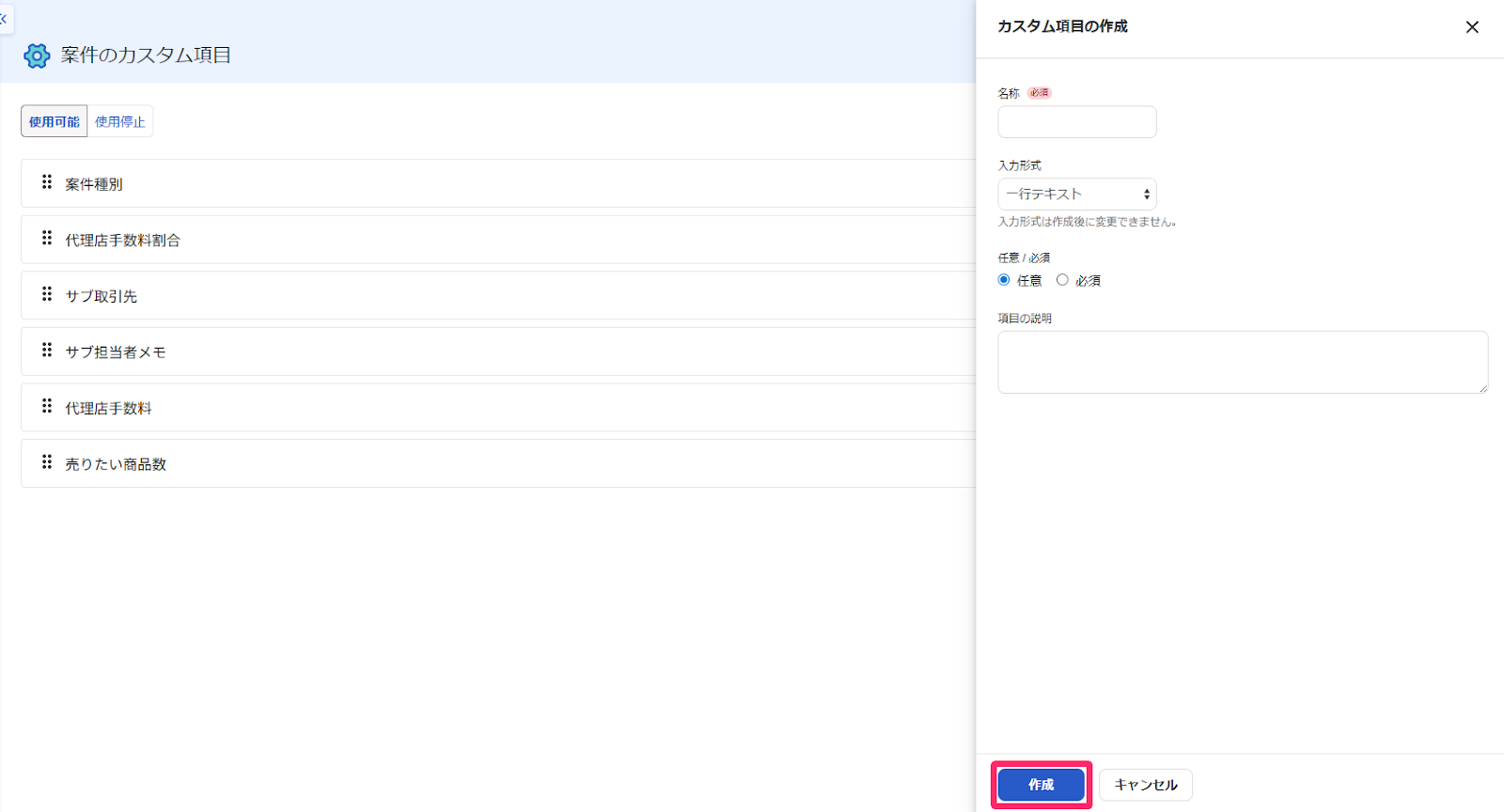Close the カスタム項目の作成 panel with X
This screenshot has width=1504, height=812.
pyautogui.click(x=1472, y=27)
